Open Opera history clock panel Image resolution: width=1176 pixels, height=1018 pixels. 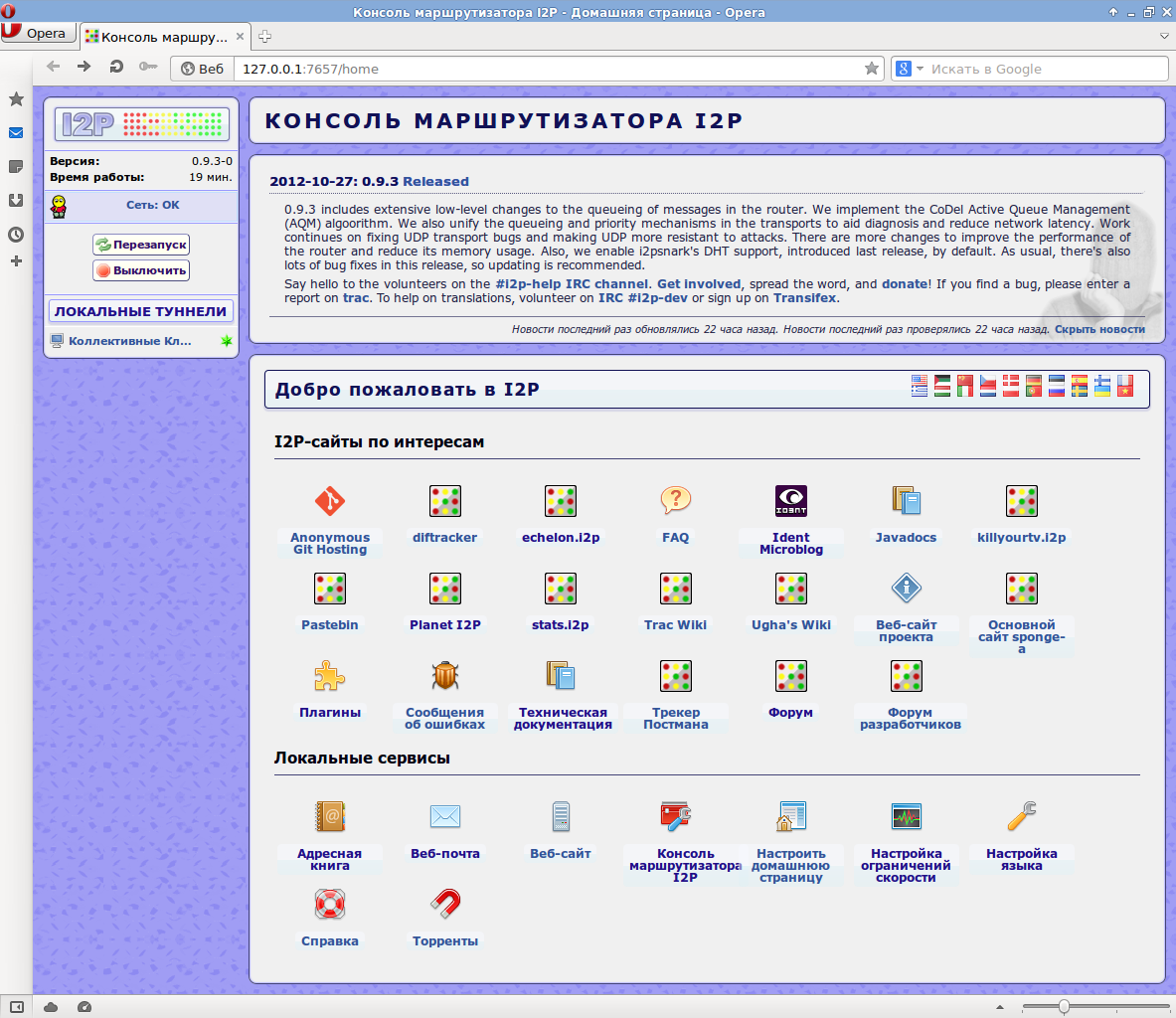[x=16, y=235]
